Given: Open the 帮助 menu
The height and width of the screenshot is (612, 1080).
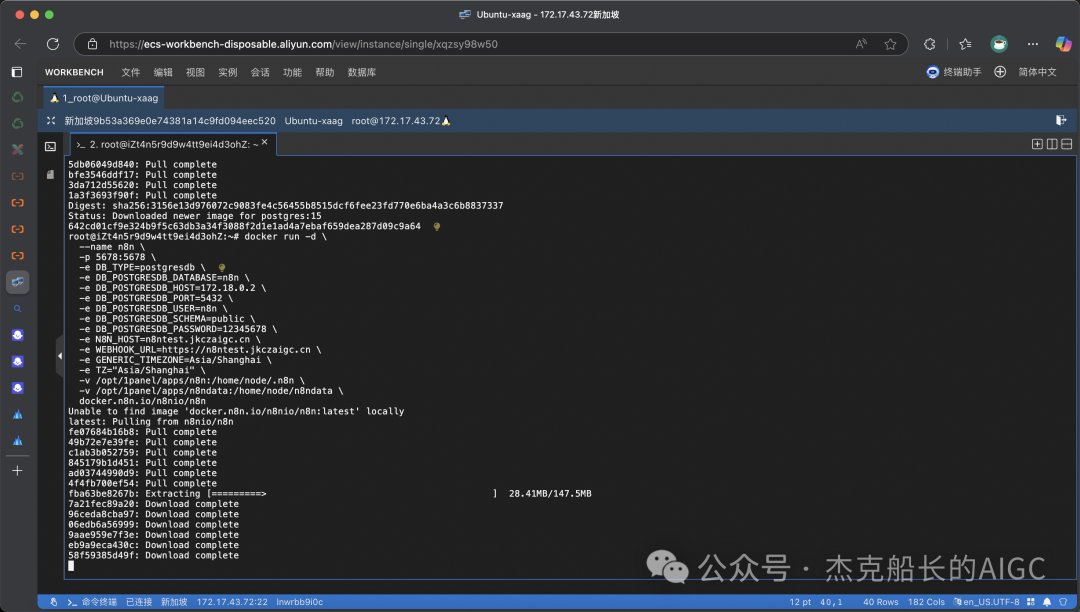Looking at the screenshot, I should pyautogui.click(x=325, y=72).
